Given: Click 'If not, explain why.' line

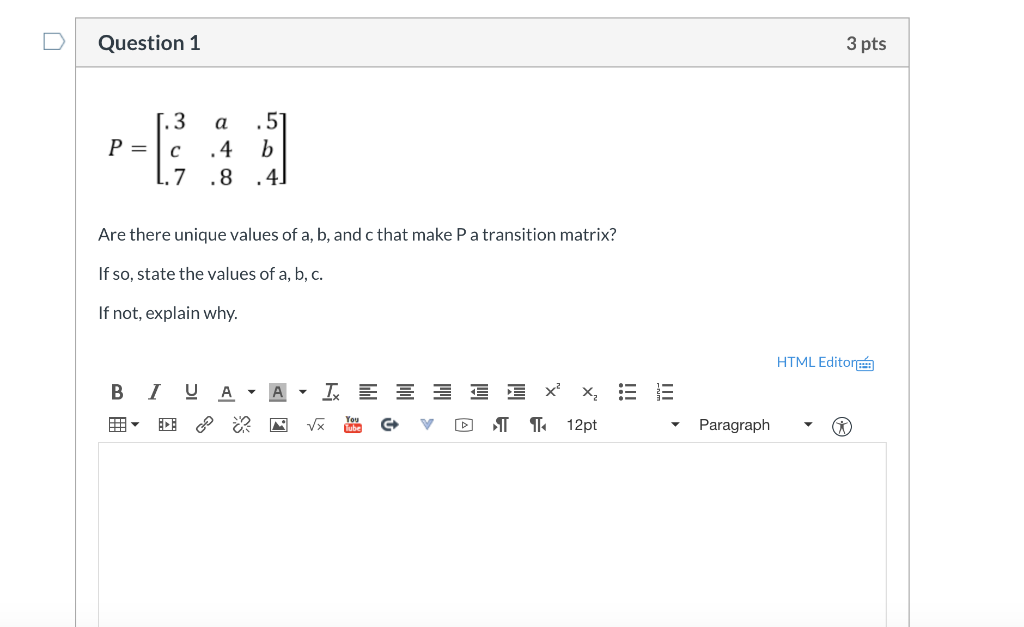Looking at the screenshot, I should [168, 314].
